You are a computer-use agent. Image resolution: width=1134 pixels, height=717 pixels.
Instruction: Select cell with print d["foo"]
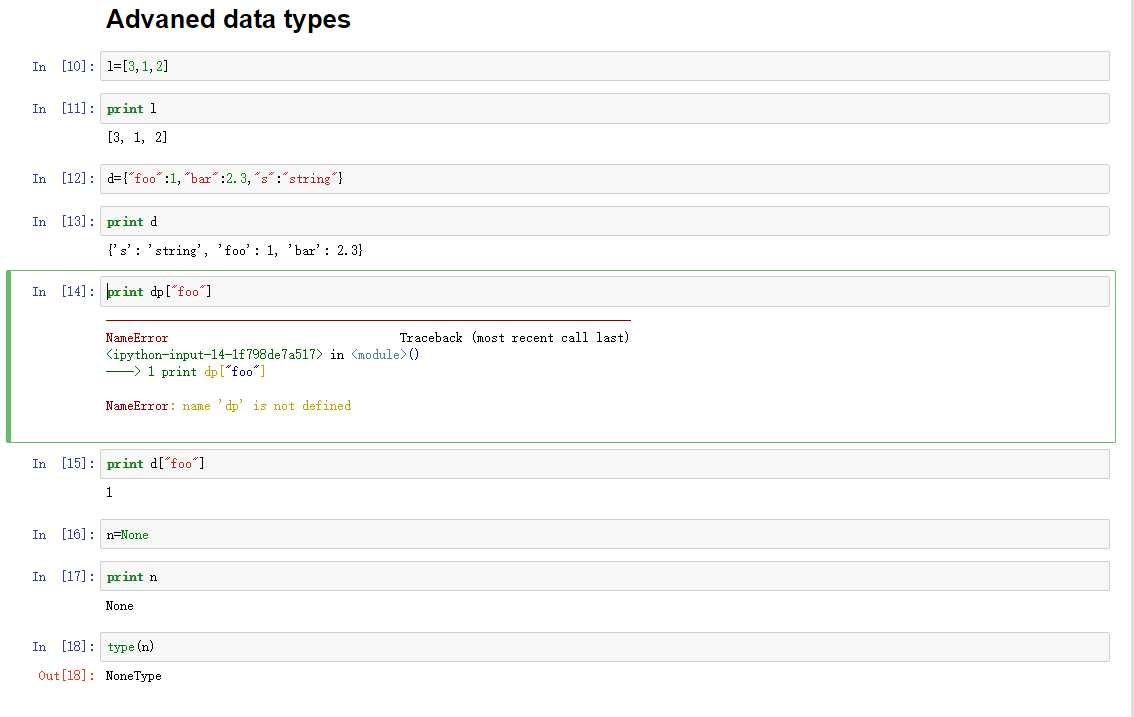(605, 464)
